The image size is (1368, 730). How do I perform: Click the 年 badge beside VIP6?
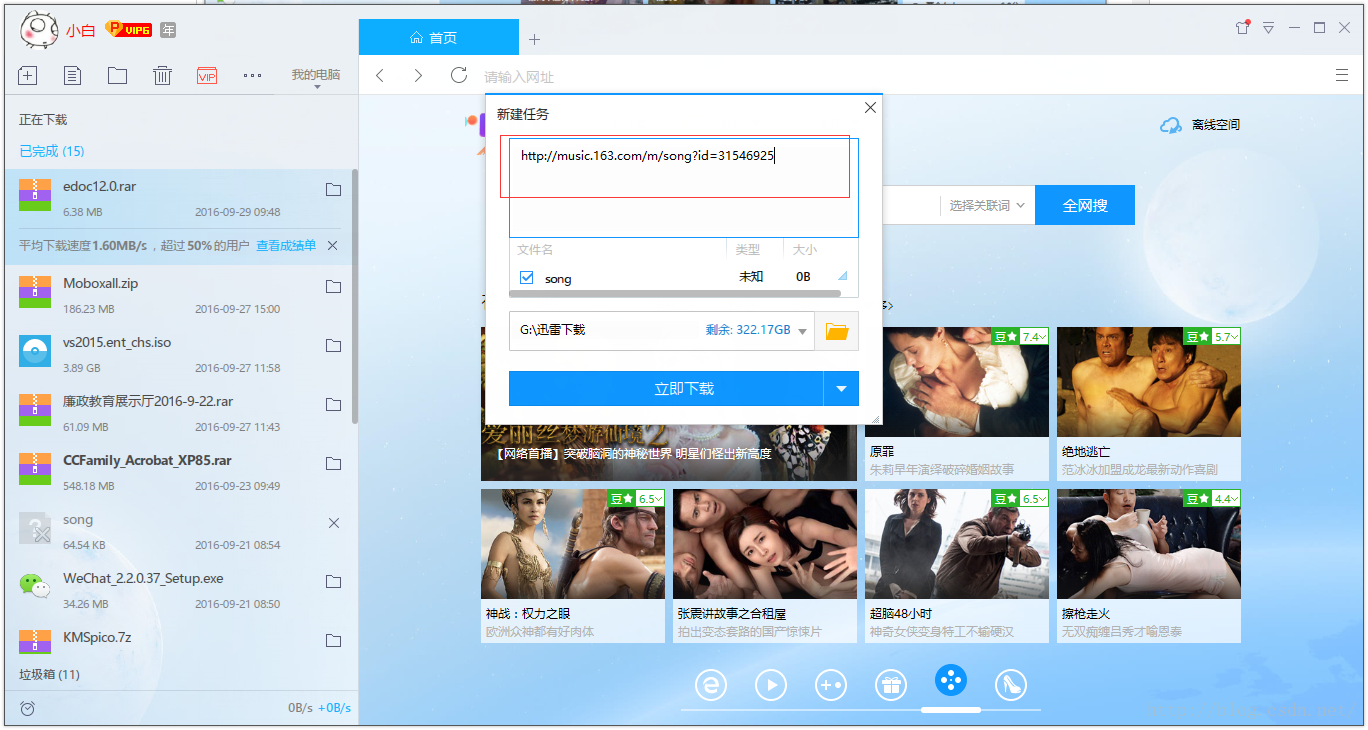168,30
